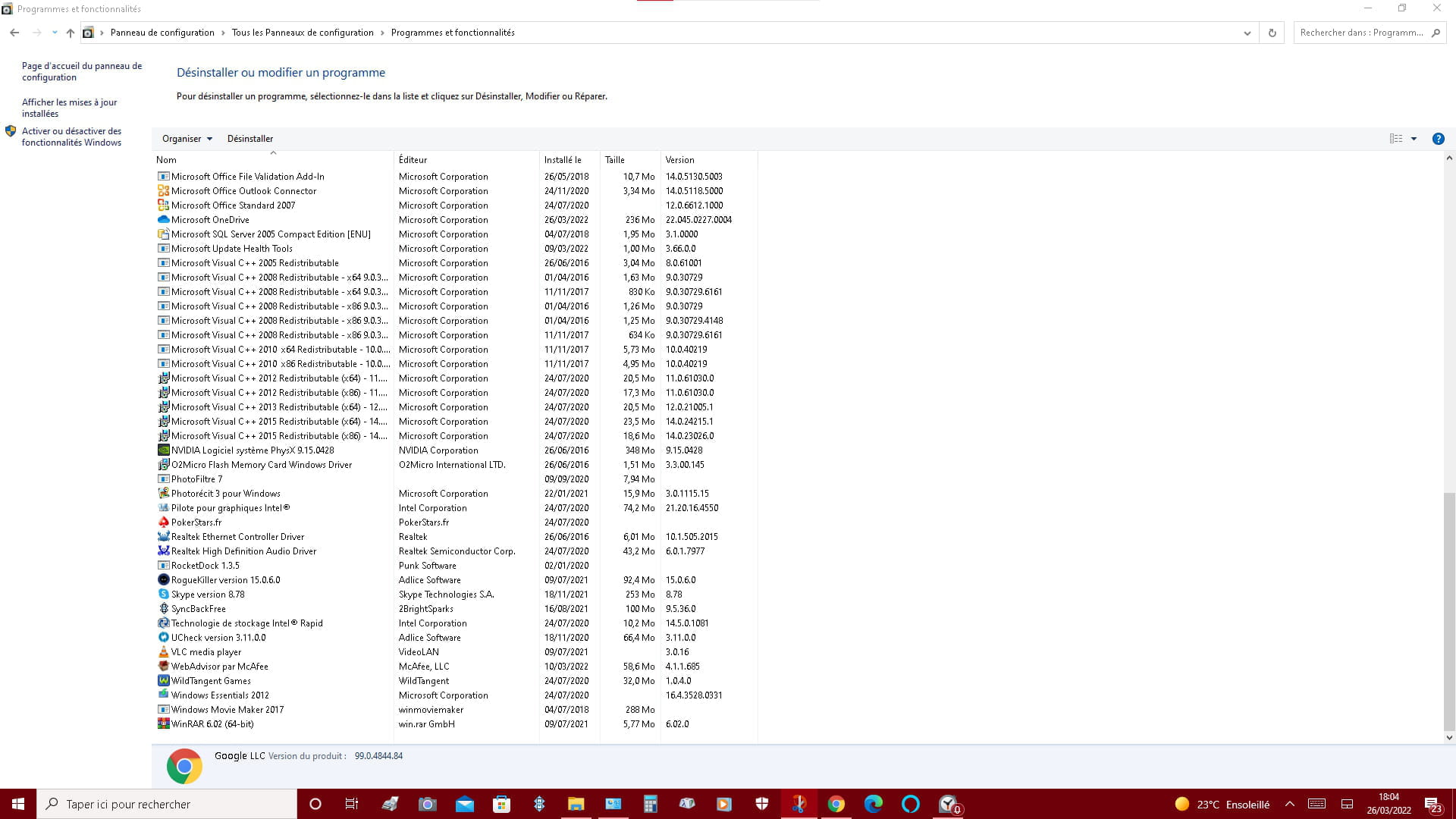Expand the chevron after Panneau de configuration
The width and height of the screenshot is (1456, 819).
point(223,33)
